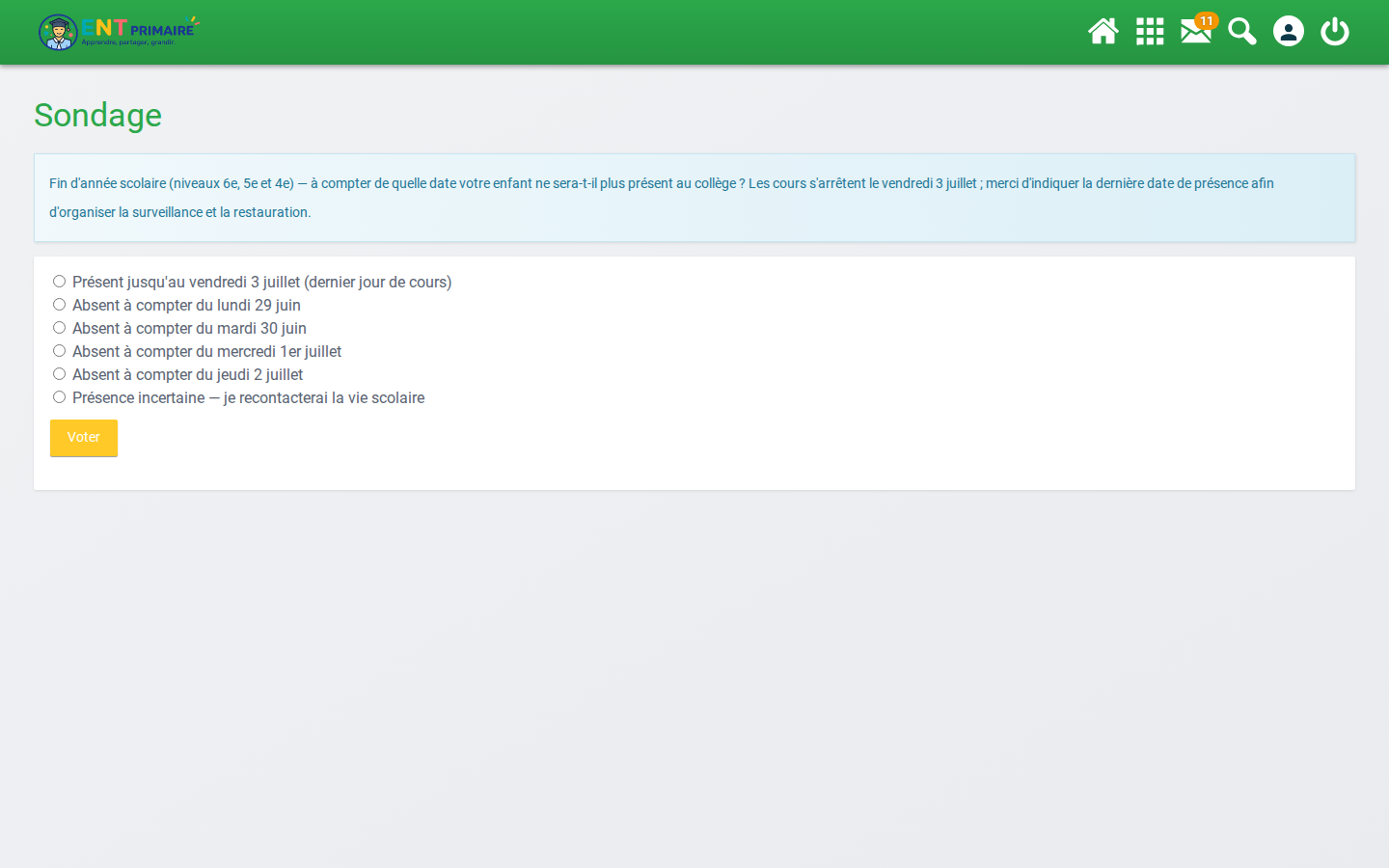Click the Sondage page heading

pyautogui.click(x=98, y=116)
